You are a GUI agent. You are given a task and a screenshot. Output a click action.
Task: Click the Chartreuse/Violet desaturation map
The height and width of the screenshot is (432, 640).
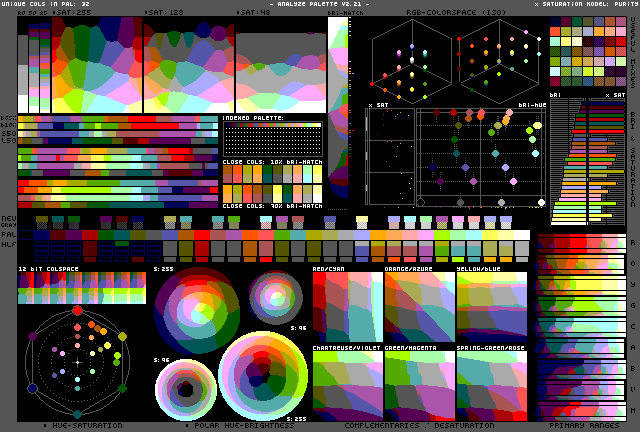click(x=346, y=382)
